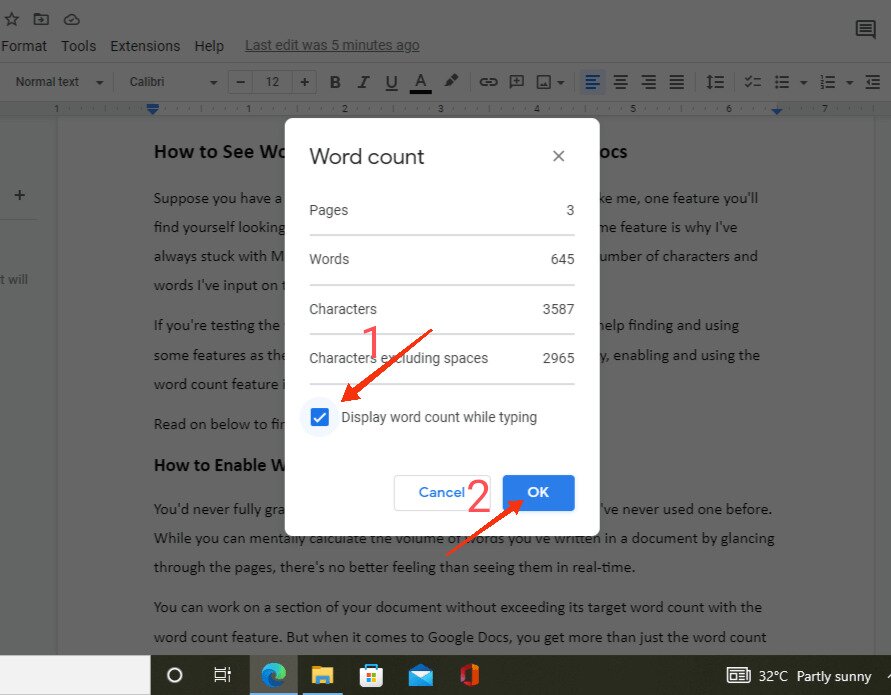
Task: Open the Format menu
Action: 24,46
